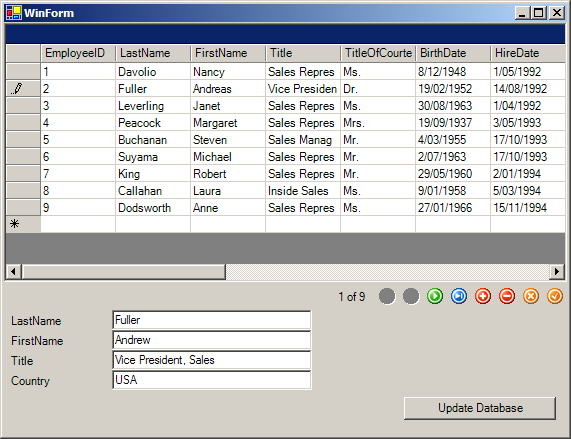
Task: Click the Peacock last name cell
Action: point(153,123)
